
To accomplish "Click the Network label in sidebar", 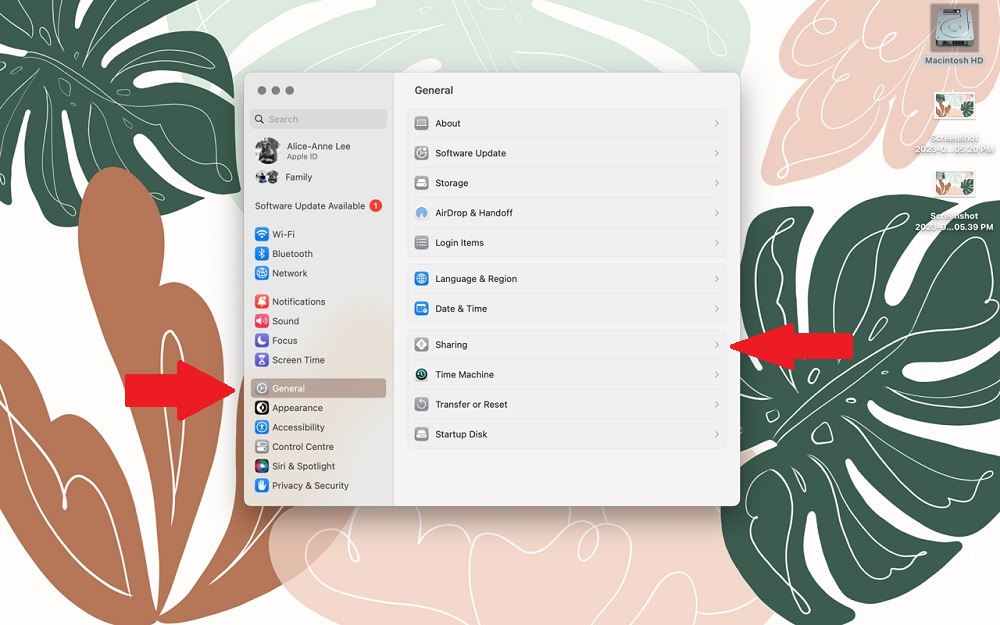I will click(290, 273).
